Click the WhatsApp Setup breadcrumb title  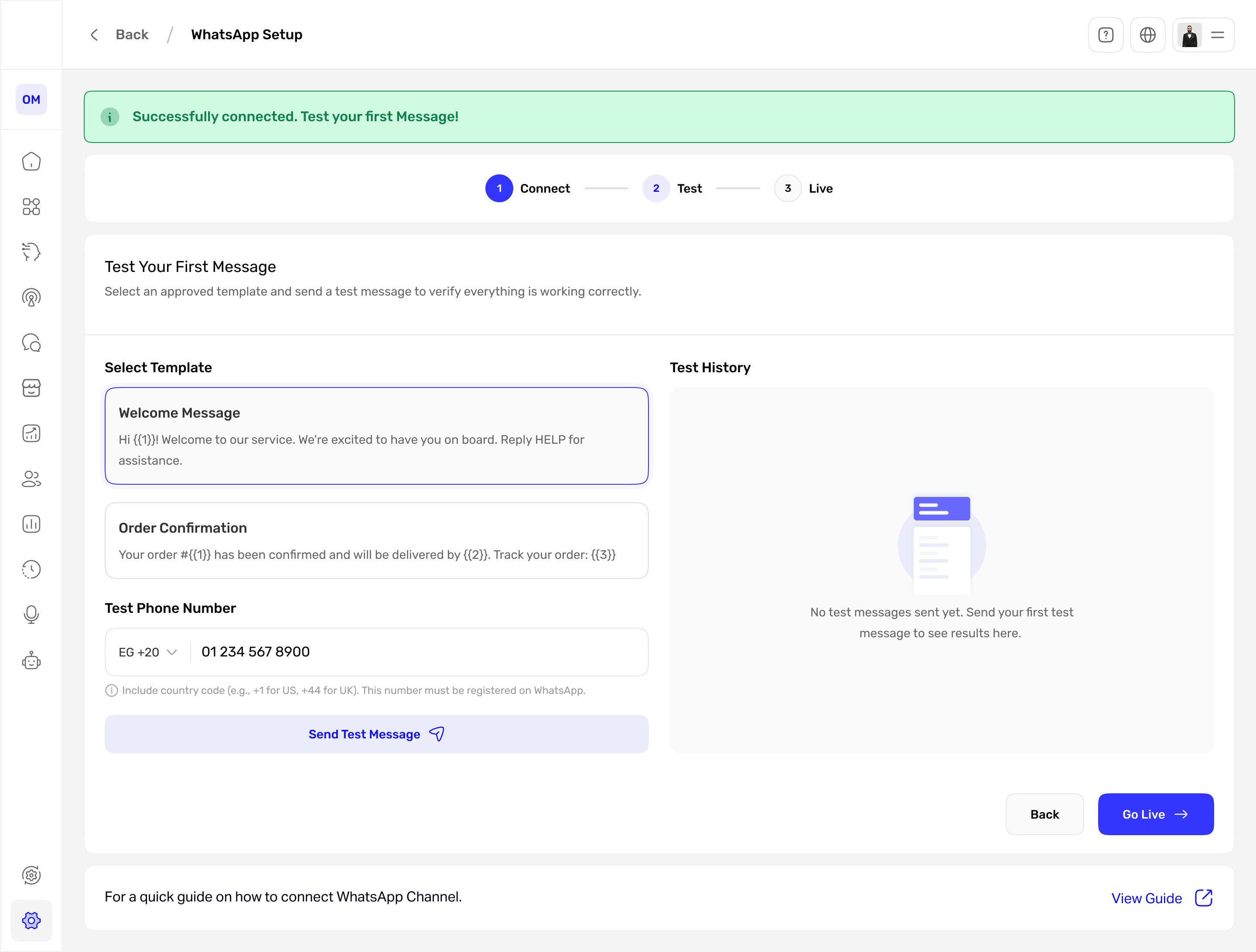246,34
